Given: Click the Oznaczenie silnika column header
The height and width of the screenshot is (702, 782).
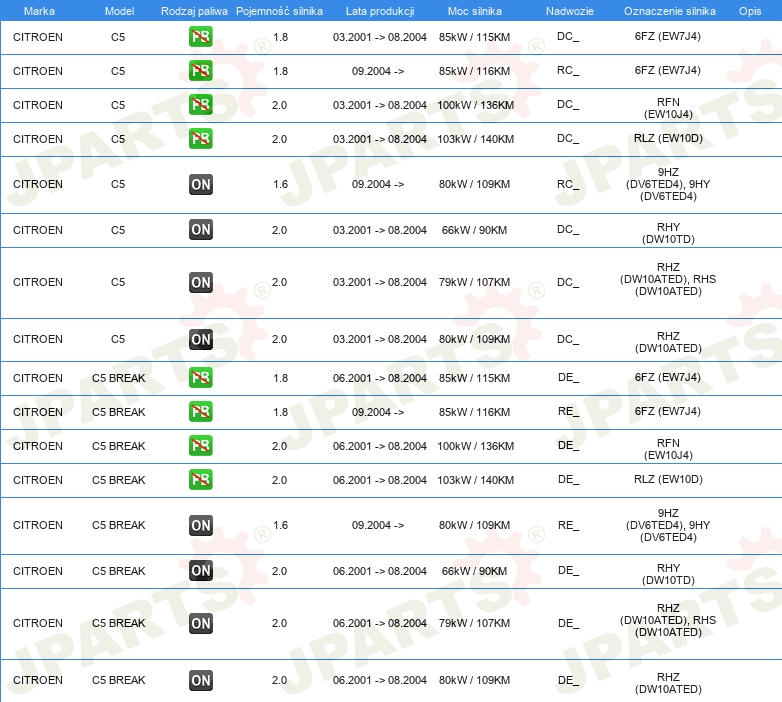Looking at the screenshot, I should 669,11.
